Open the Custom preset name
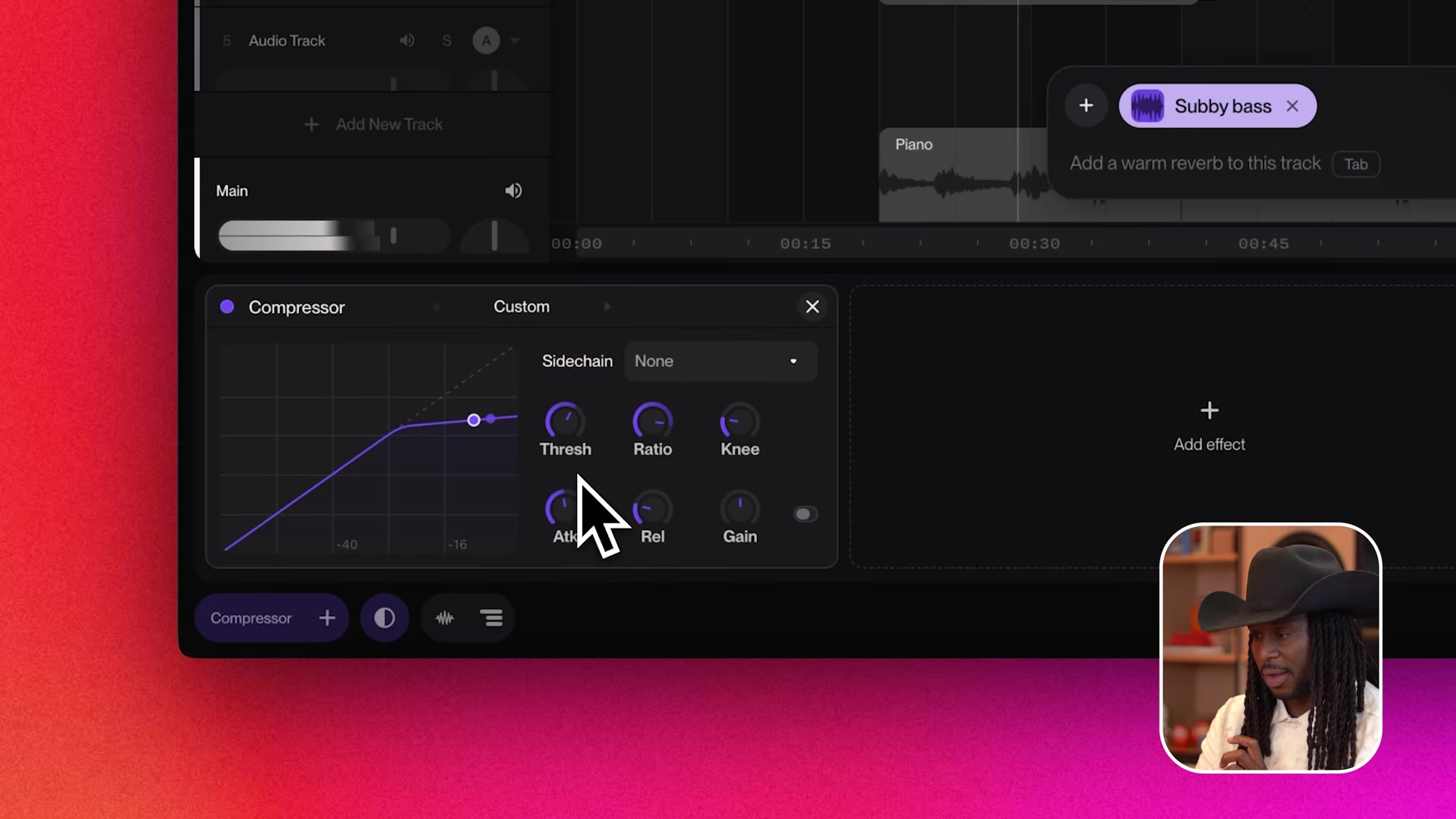1456x819 pixels. click(522, 306)
